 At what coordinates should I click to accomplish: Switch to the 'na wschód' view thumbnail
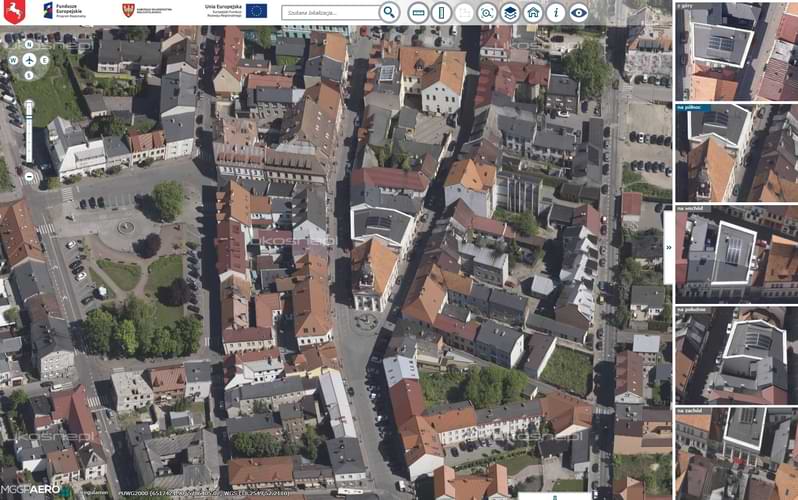736,254
